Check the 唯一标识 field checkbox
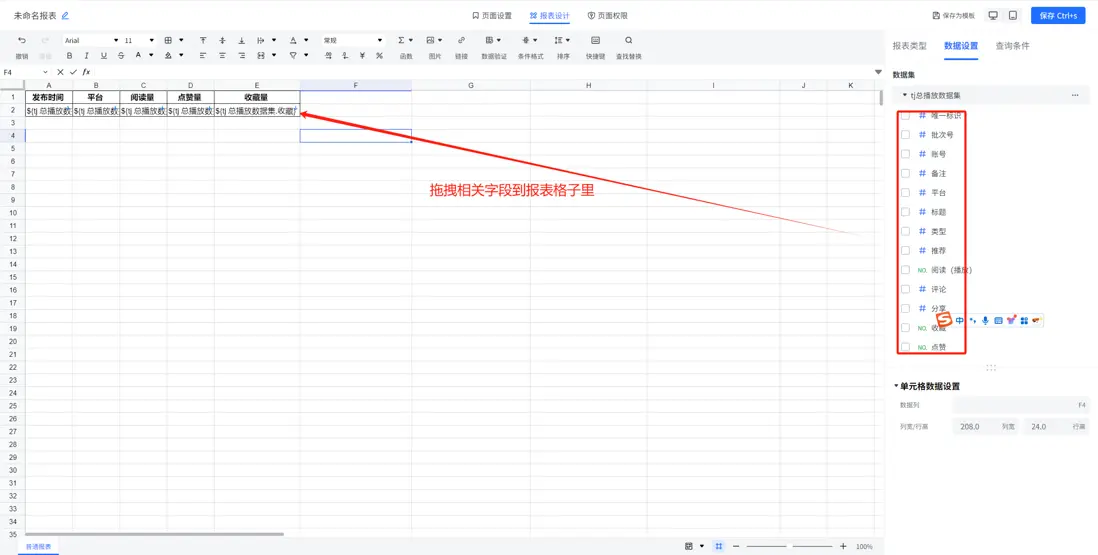This screenshot has height=555, width=1098. click(x=905, y=115)
